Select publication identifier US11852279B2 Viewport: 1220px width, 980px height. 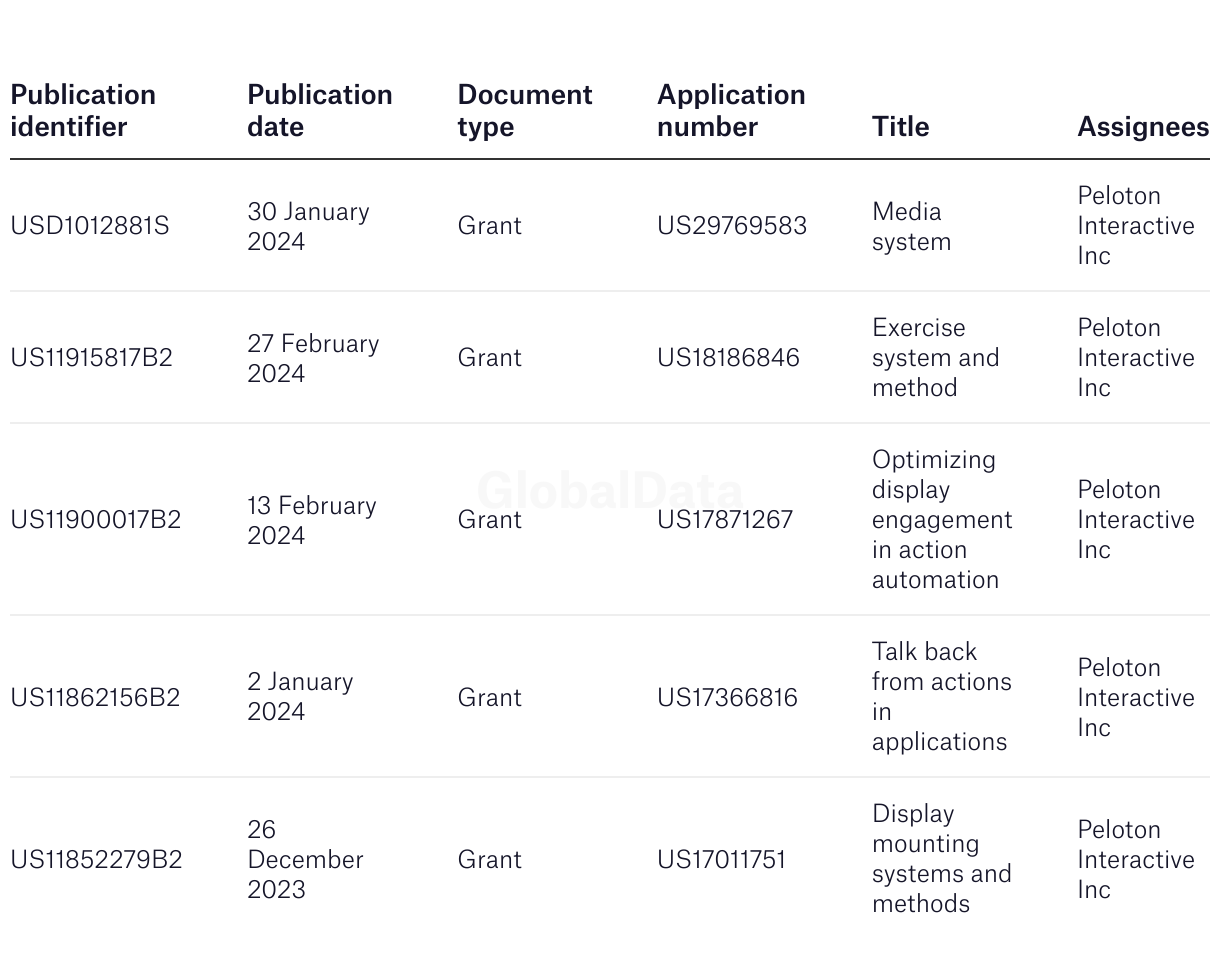(96, 860)
